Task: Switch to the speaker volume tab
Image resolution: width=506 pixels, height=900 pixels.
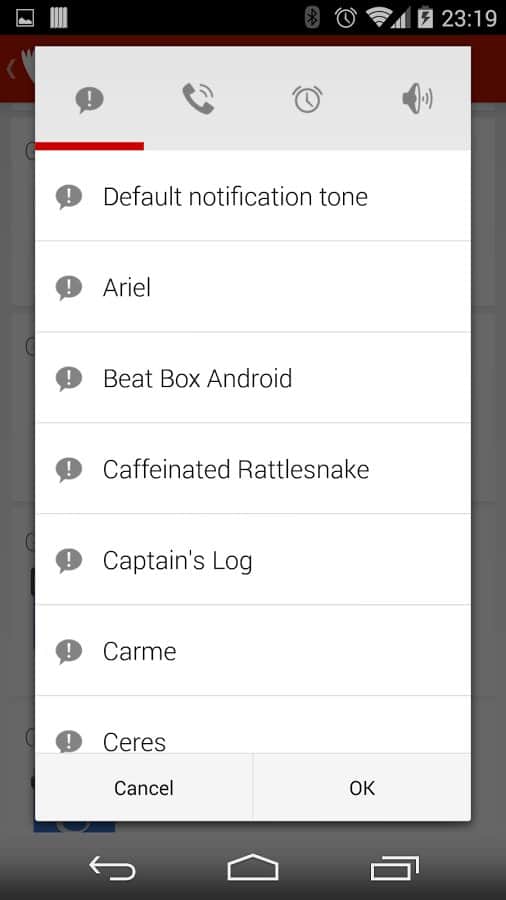Action: pyautogui.click(x=417, y=99)
